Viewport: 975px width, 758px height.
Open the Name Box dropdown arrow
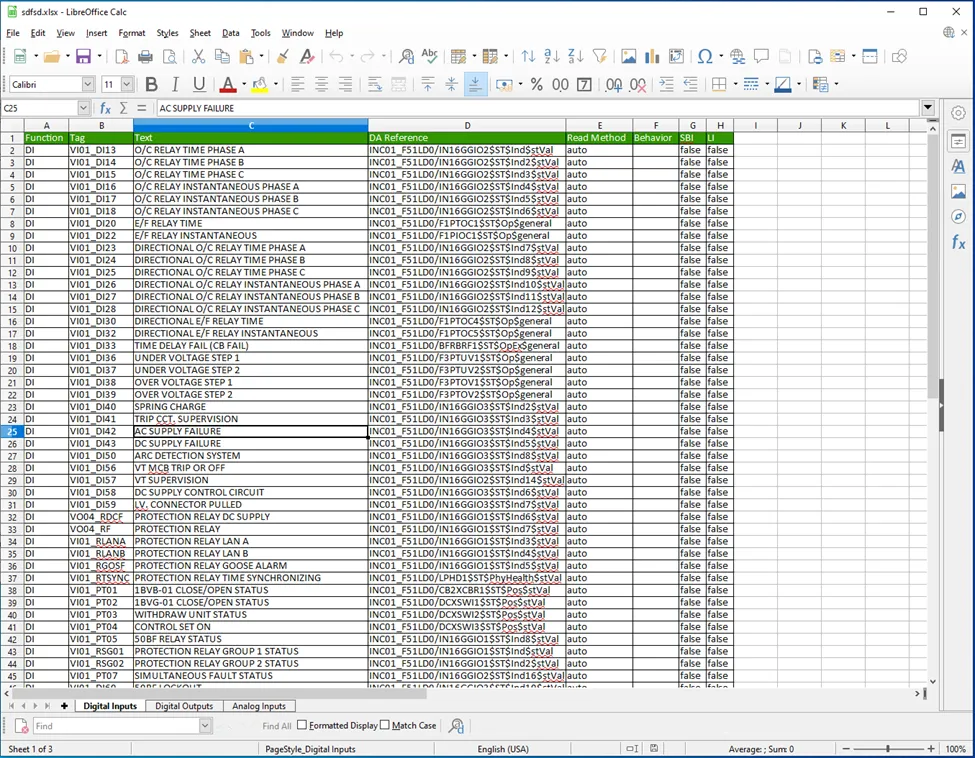point(83,108)
